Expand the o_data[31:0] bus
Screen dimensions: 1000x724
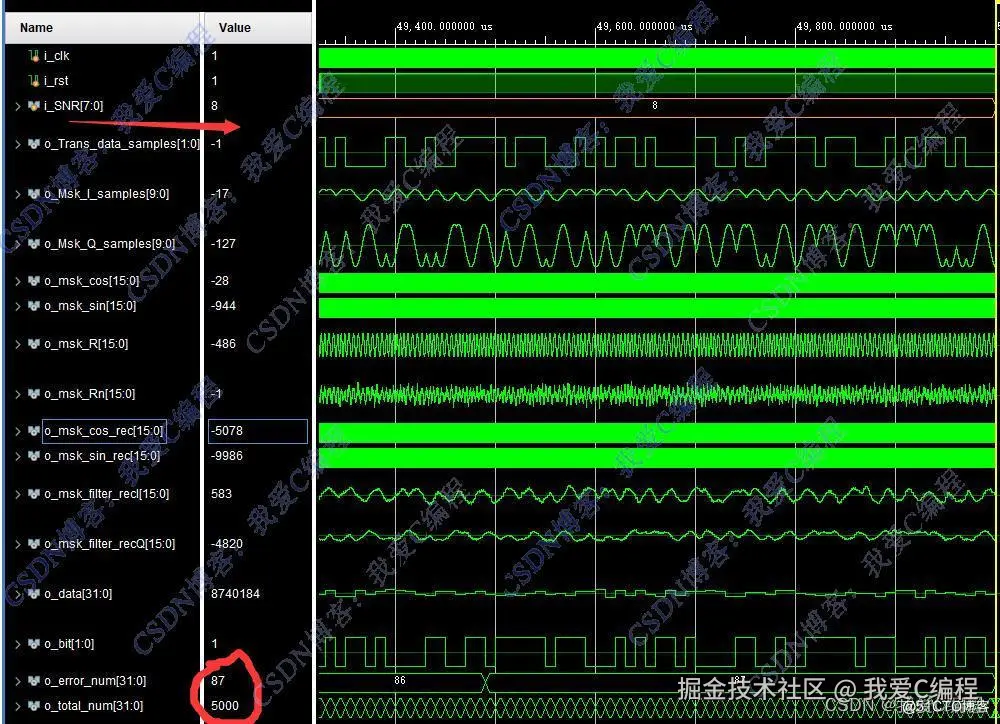[x=18, y=595]
